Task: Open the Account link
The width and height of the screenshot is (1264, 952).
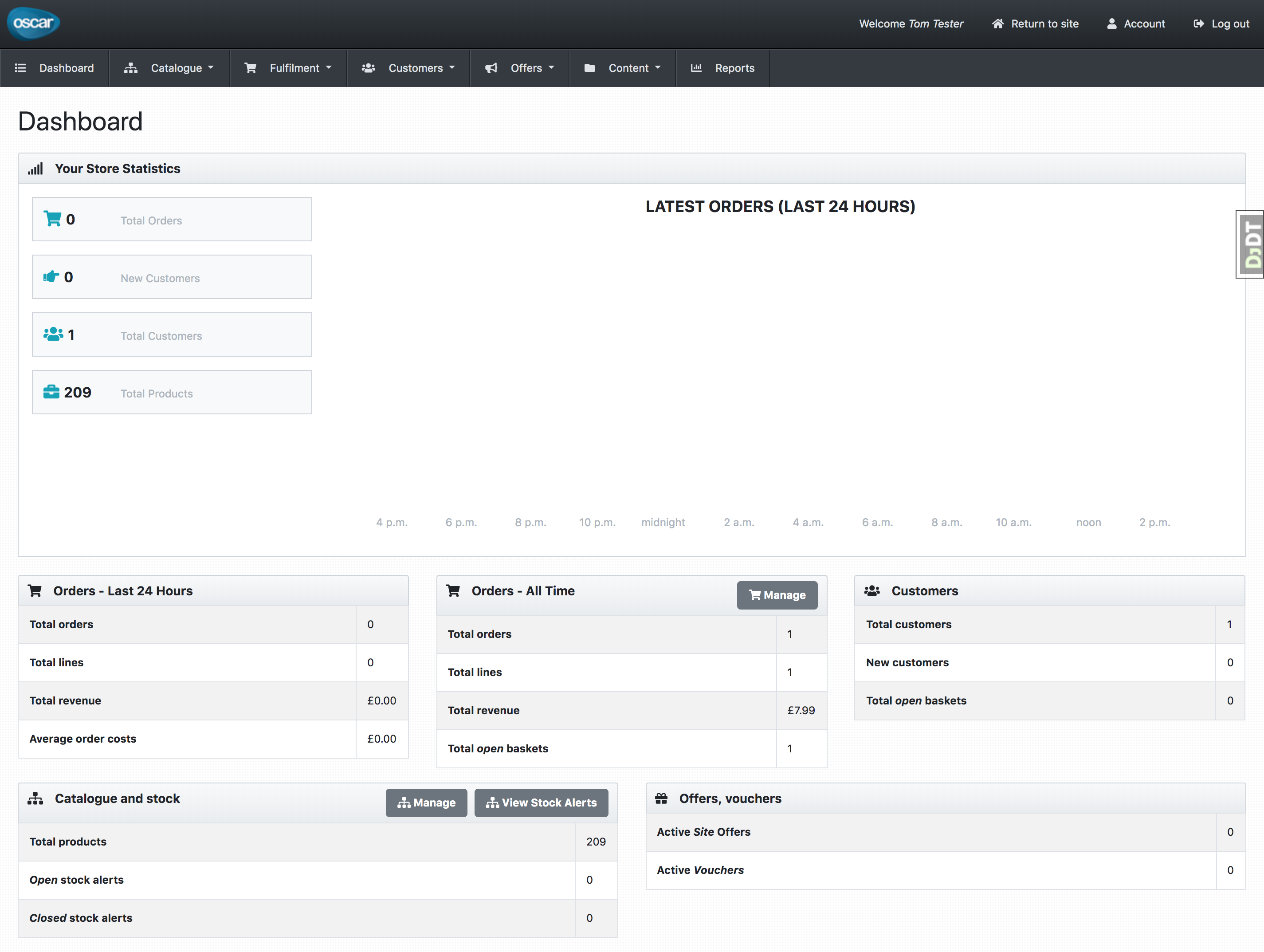Action: click(1136, 24)
